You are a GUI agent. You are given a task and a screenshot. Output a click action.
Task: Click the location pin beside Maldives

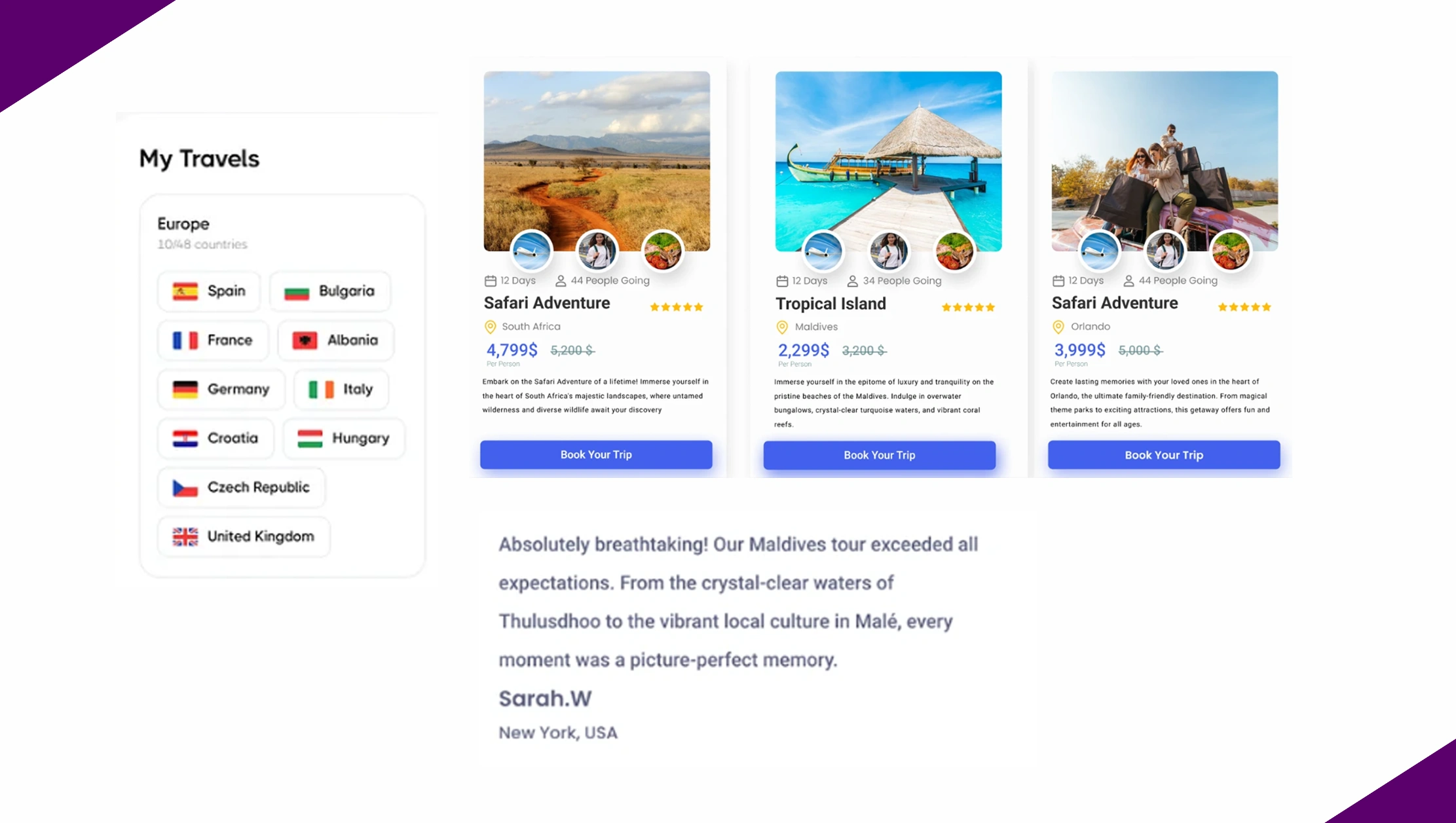click(x=782, y=327)
